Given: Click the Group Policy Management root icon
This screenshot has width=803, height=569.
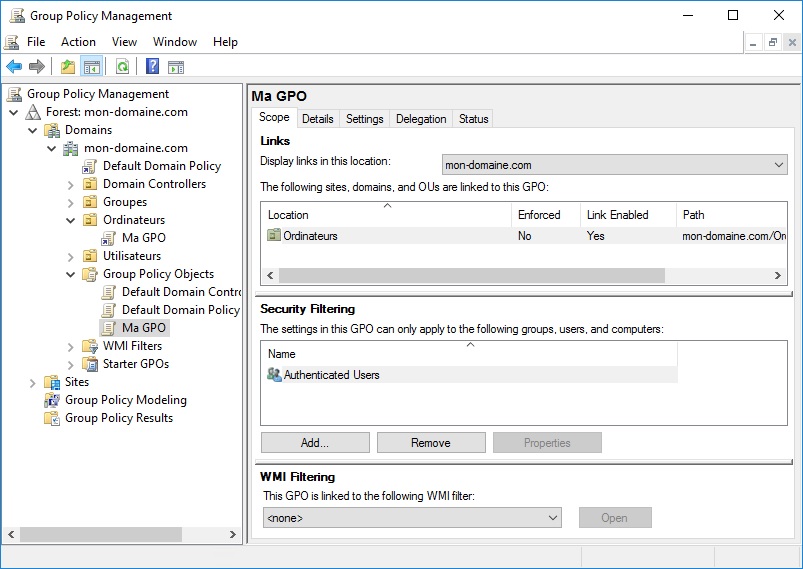Looking at the screenshot, I should click(15, 94).
